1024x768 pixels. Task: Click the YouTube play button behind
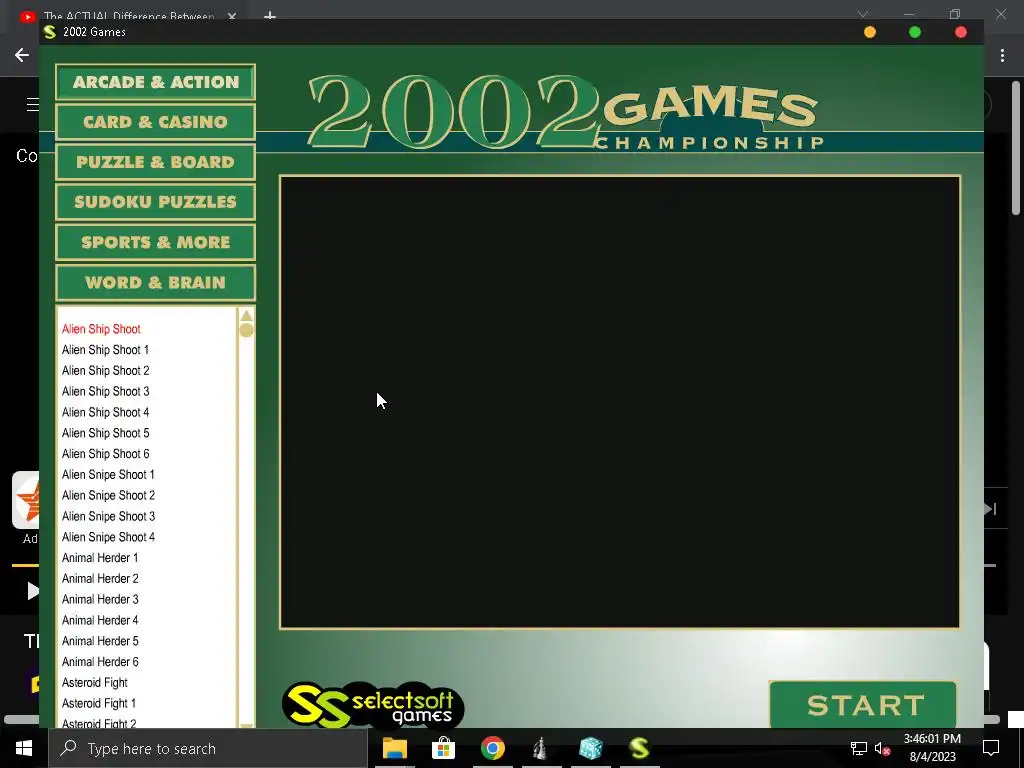point(32,591)
